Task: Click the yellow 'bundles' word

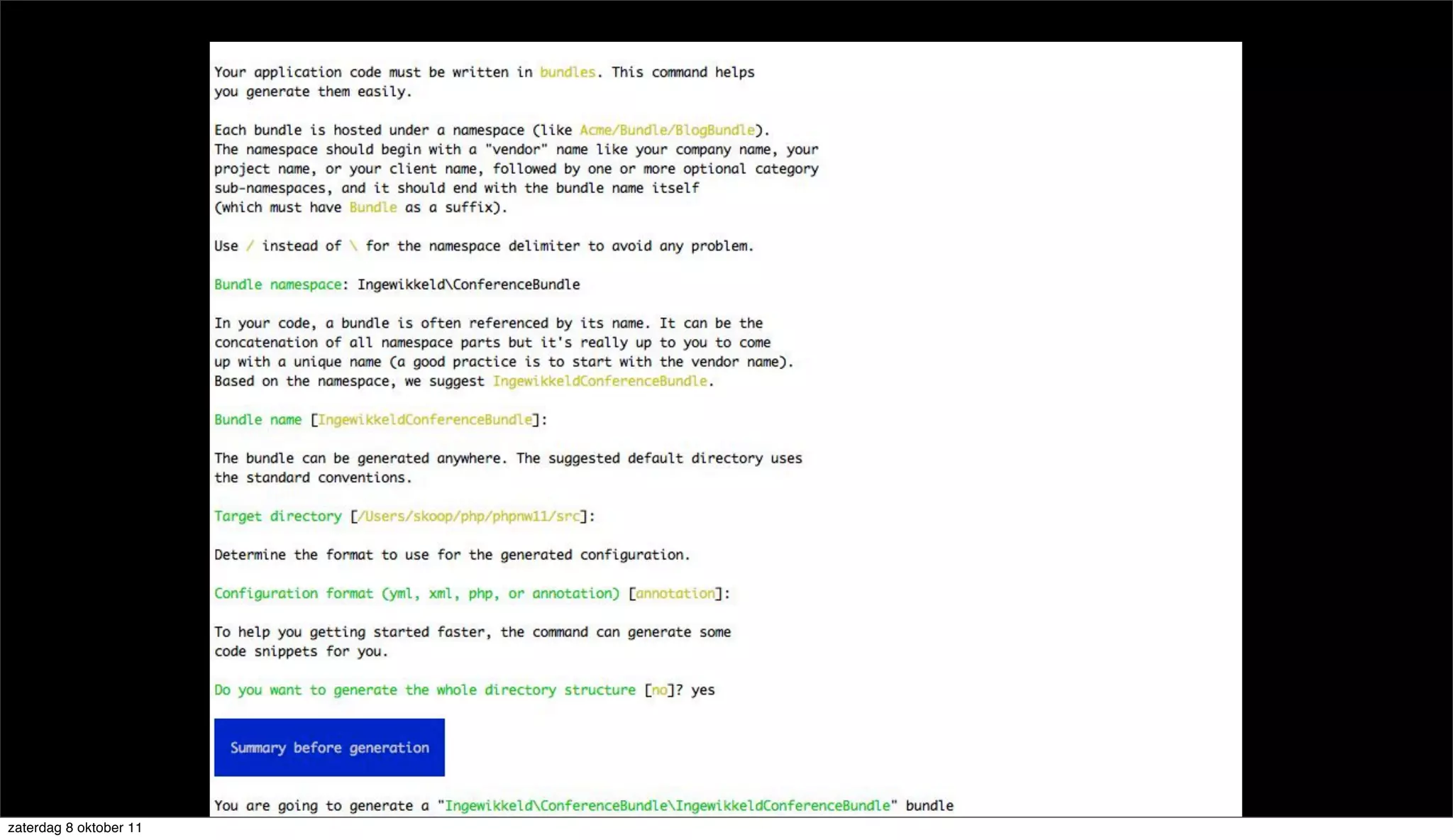Action: click(x=567, y=72)
